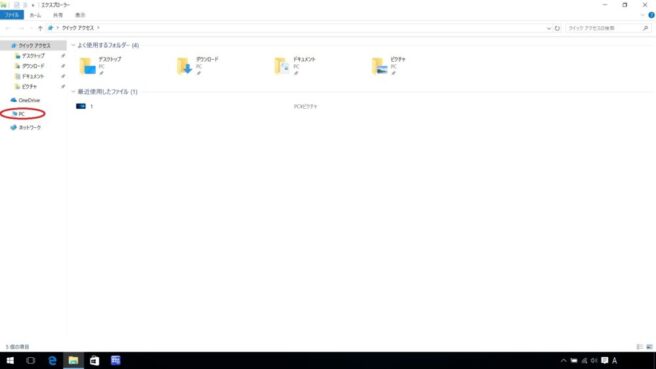Click the pin icon beside sidebar ドキュメント

coord(63,76)
